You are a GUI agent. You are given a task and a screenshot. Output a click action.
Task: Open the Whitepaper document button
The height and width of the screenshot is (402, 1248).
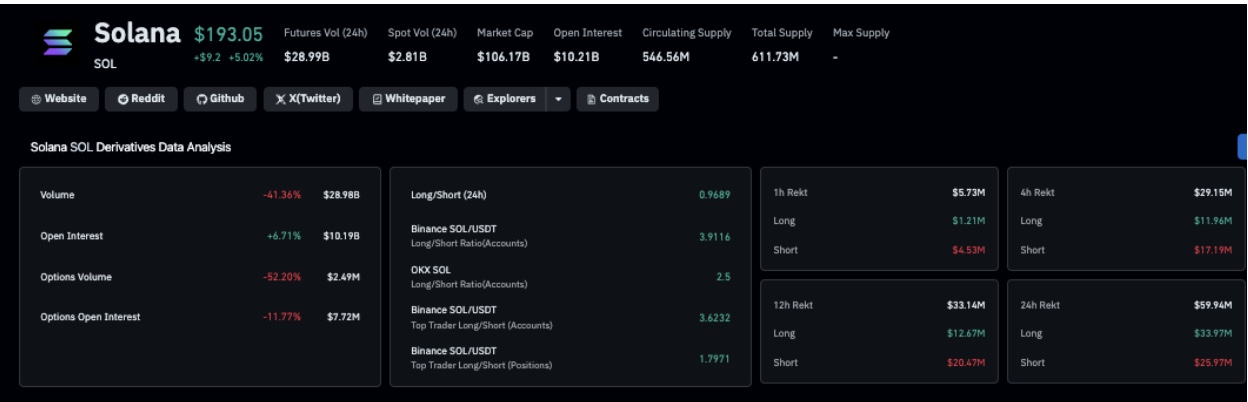[408, 99]
